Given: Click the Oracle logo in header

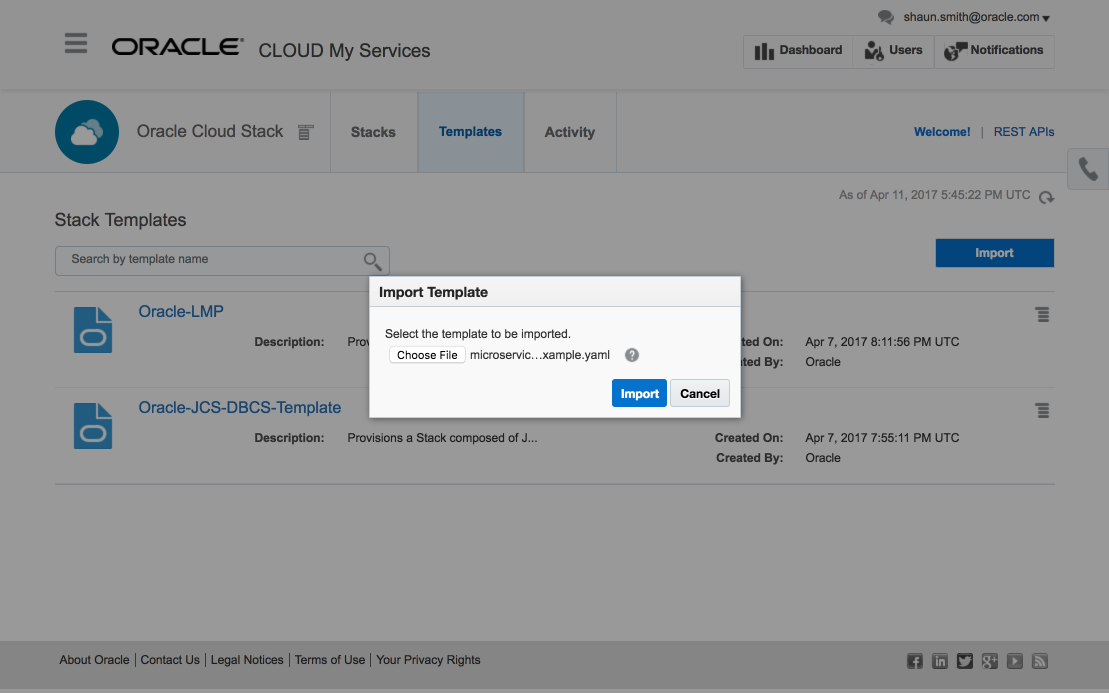Looking at the screenshot, I should click(178, 47).
